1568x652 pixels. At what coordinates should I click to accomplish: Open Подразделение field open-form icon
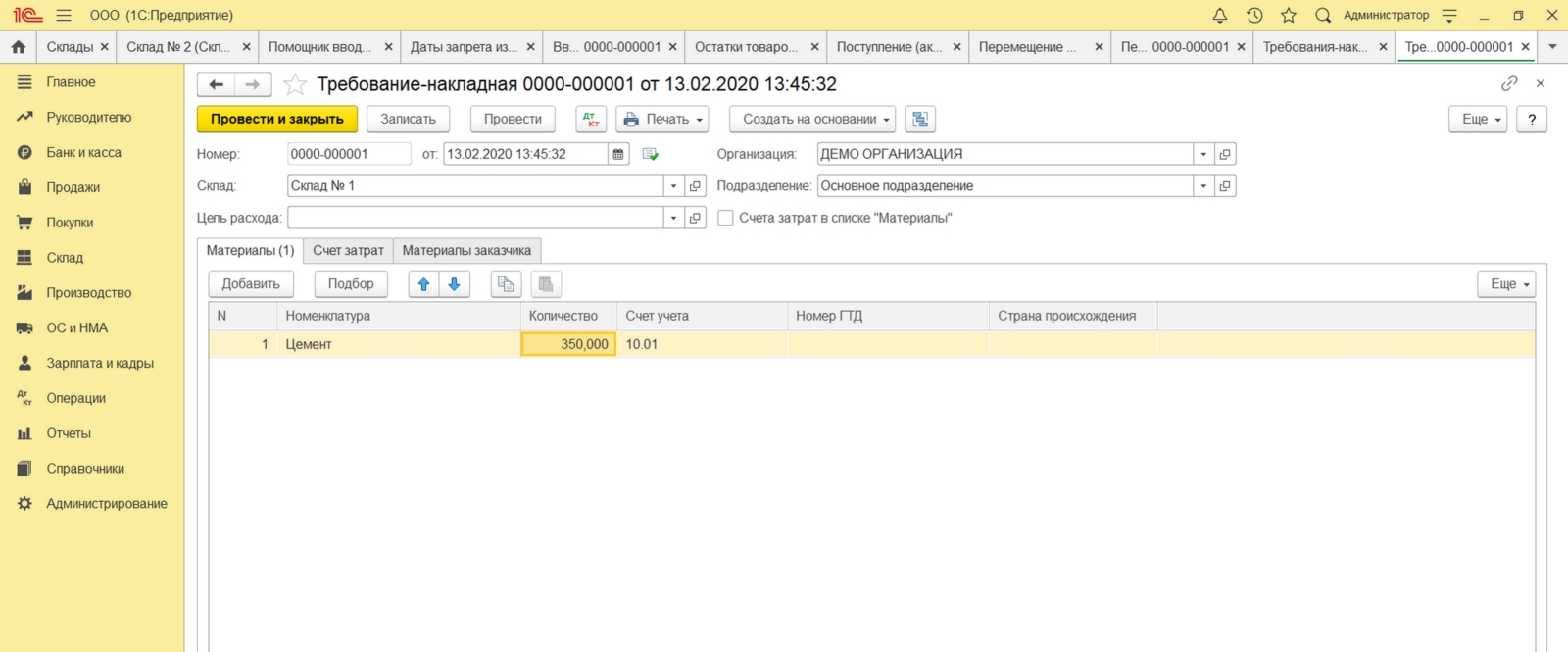tap(1225, 186)
